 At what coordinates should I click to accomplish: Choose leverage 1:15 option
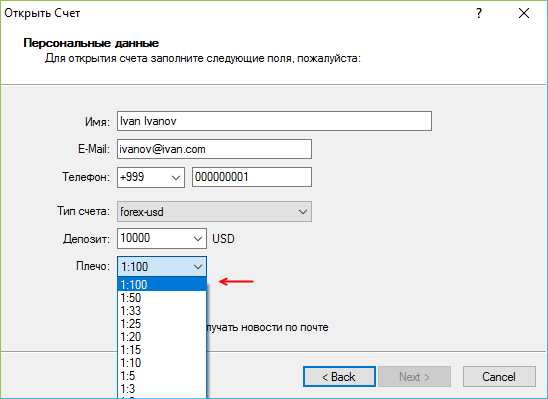(x=162, y=350)
